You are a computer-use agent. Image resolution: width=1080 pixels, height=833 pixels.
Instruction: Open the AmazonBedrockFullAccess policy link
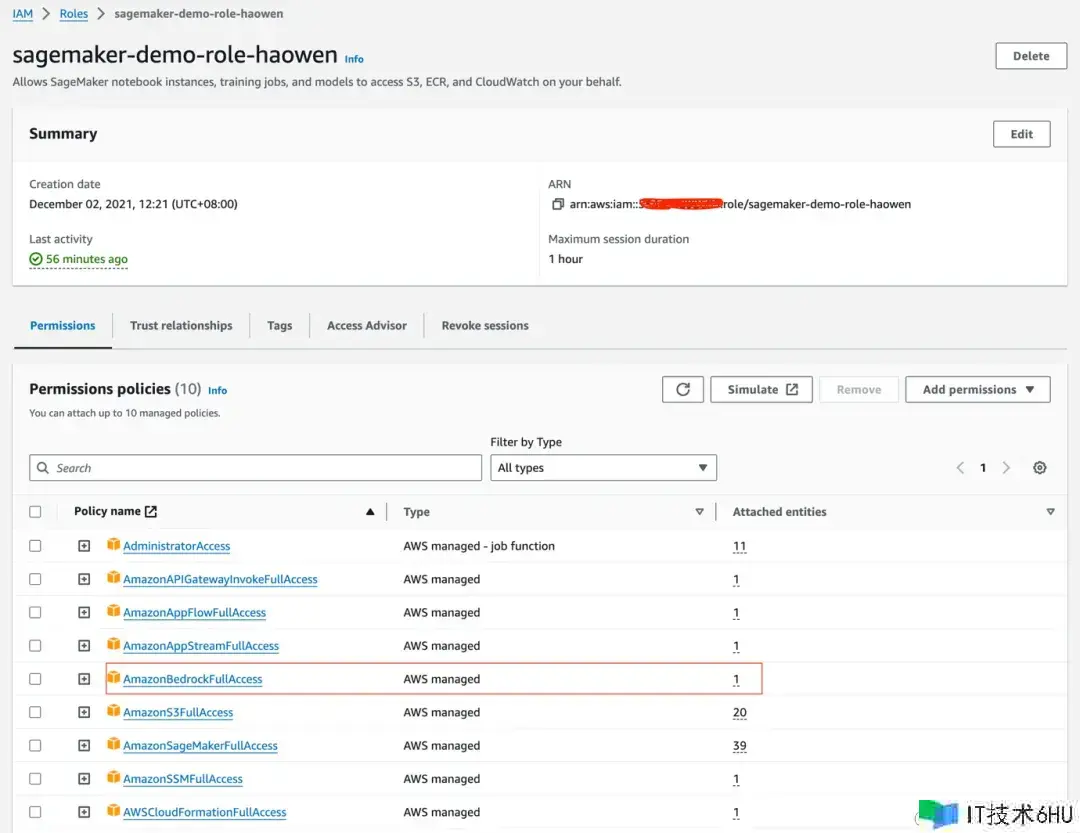coord(192,680)
